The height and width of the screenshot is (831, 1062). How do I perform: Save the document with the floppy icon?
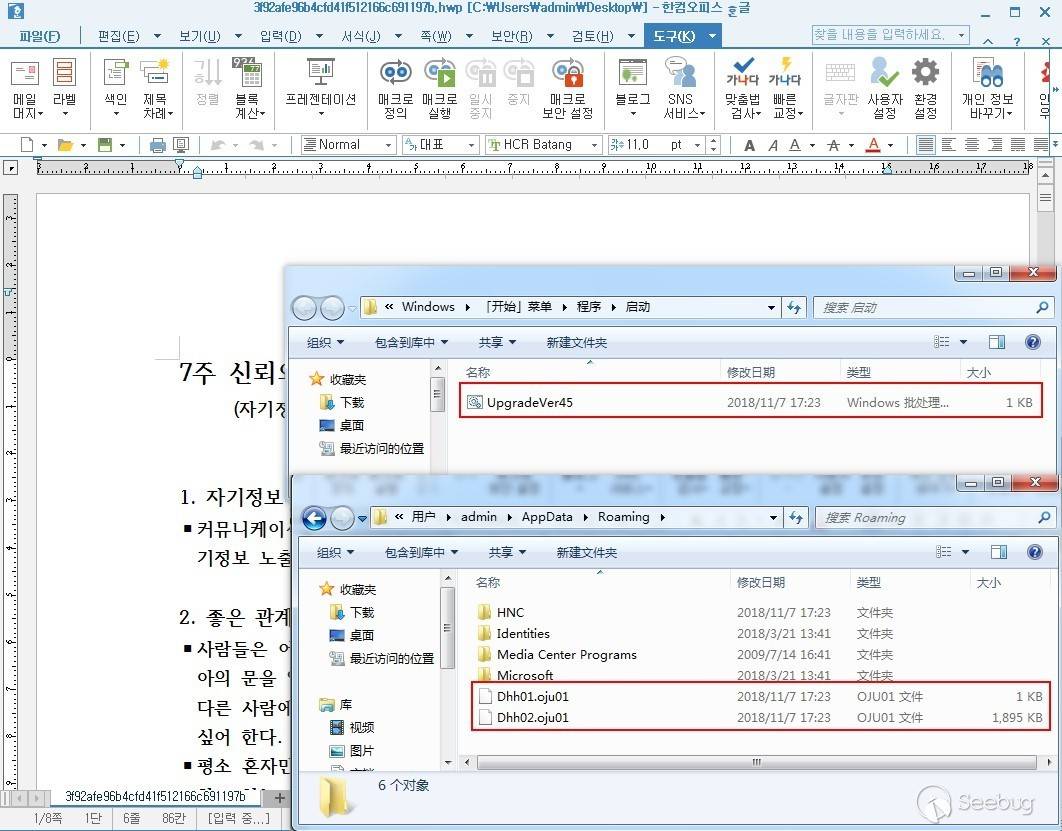(x=104, y=144)
